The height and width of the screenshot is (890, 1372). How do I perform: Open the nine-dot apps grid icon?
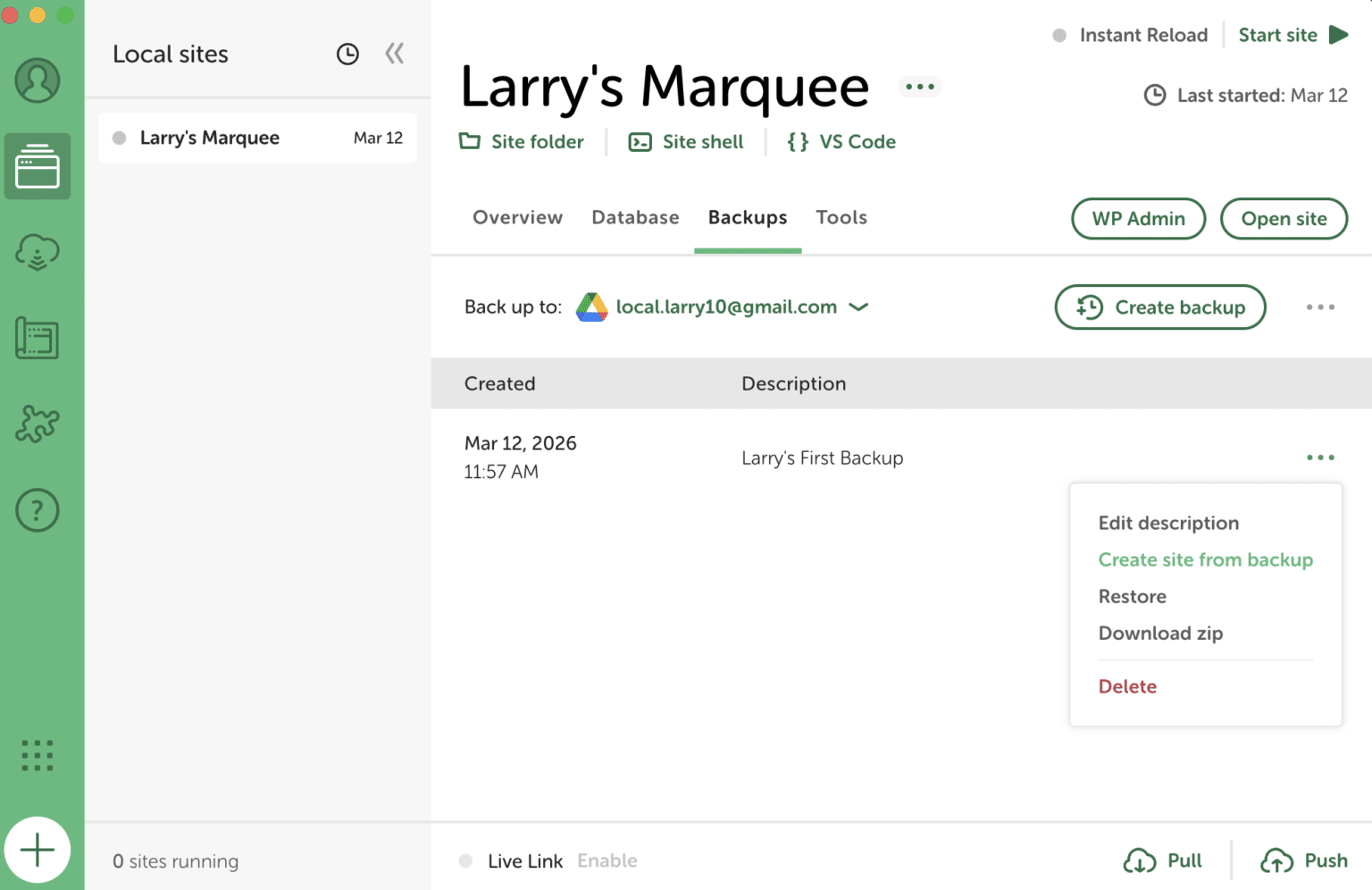coord(38,756)
